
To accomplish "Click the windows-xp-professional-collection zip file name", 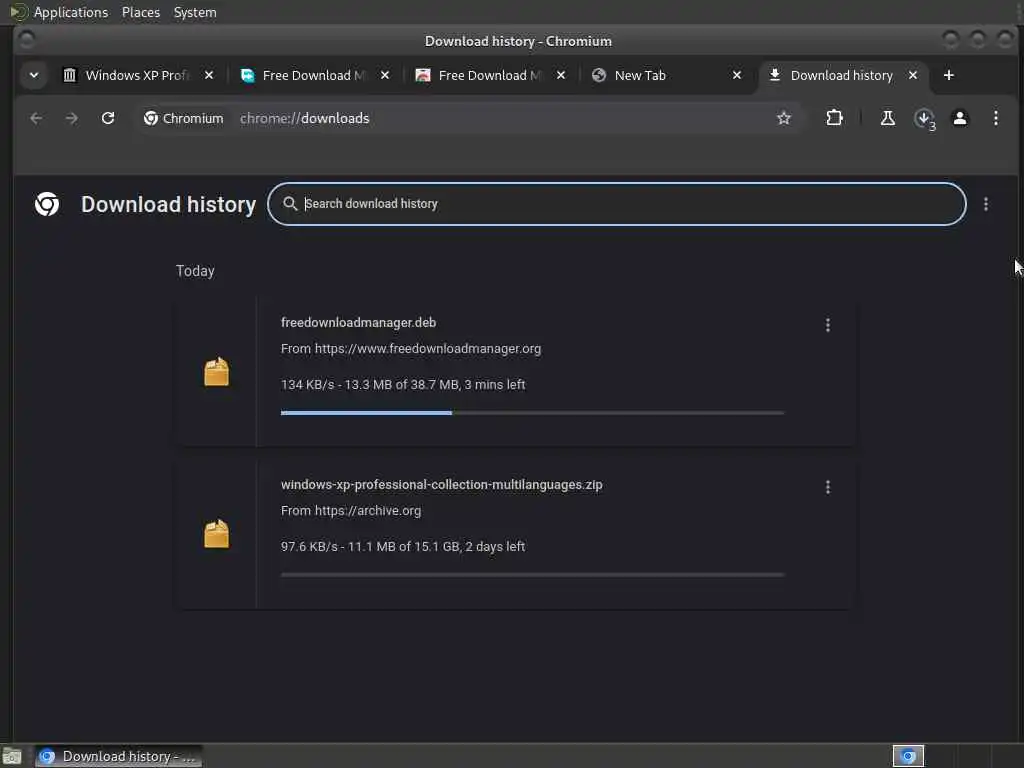I will point(441,485).
